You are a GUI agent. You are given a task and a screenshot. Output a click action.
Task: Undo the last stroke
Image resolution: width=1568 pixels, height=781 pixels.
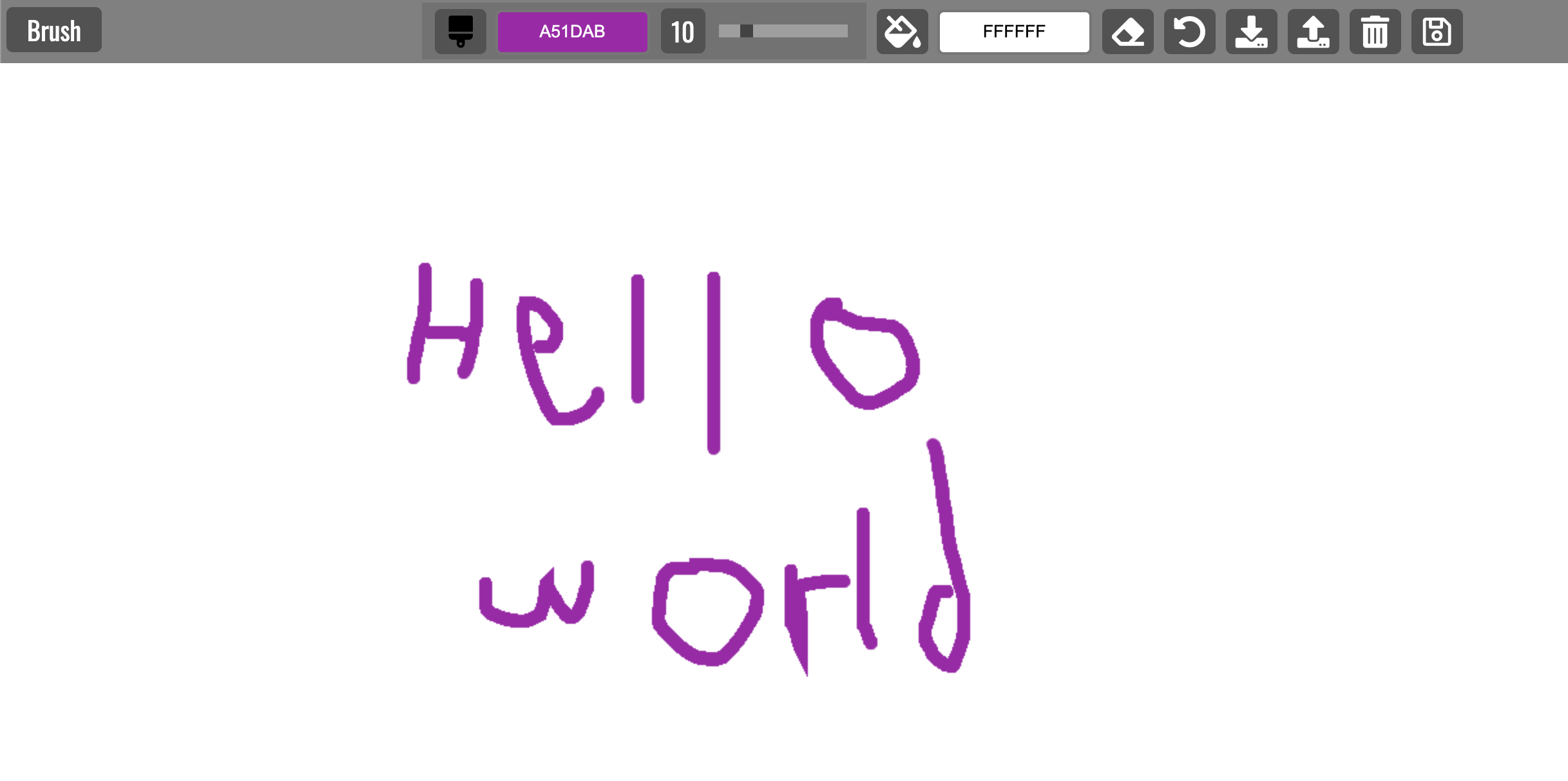coord(1189,32)
